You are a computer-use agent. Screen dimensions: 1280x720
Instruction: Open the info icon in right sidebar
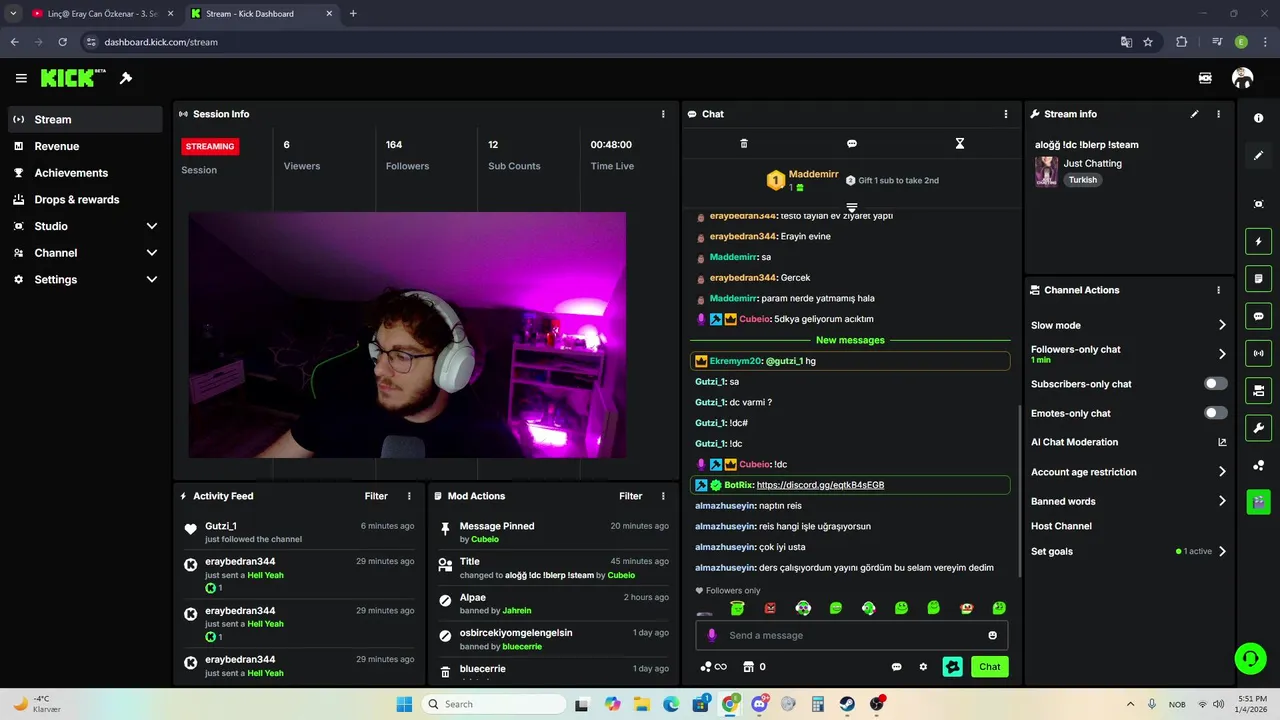(1259, 118)
